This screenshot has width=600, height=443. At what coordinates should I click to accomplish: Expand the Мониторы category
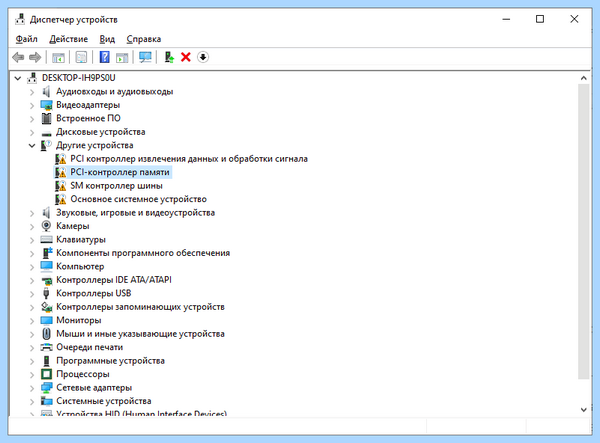coord(32,321)
